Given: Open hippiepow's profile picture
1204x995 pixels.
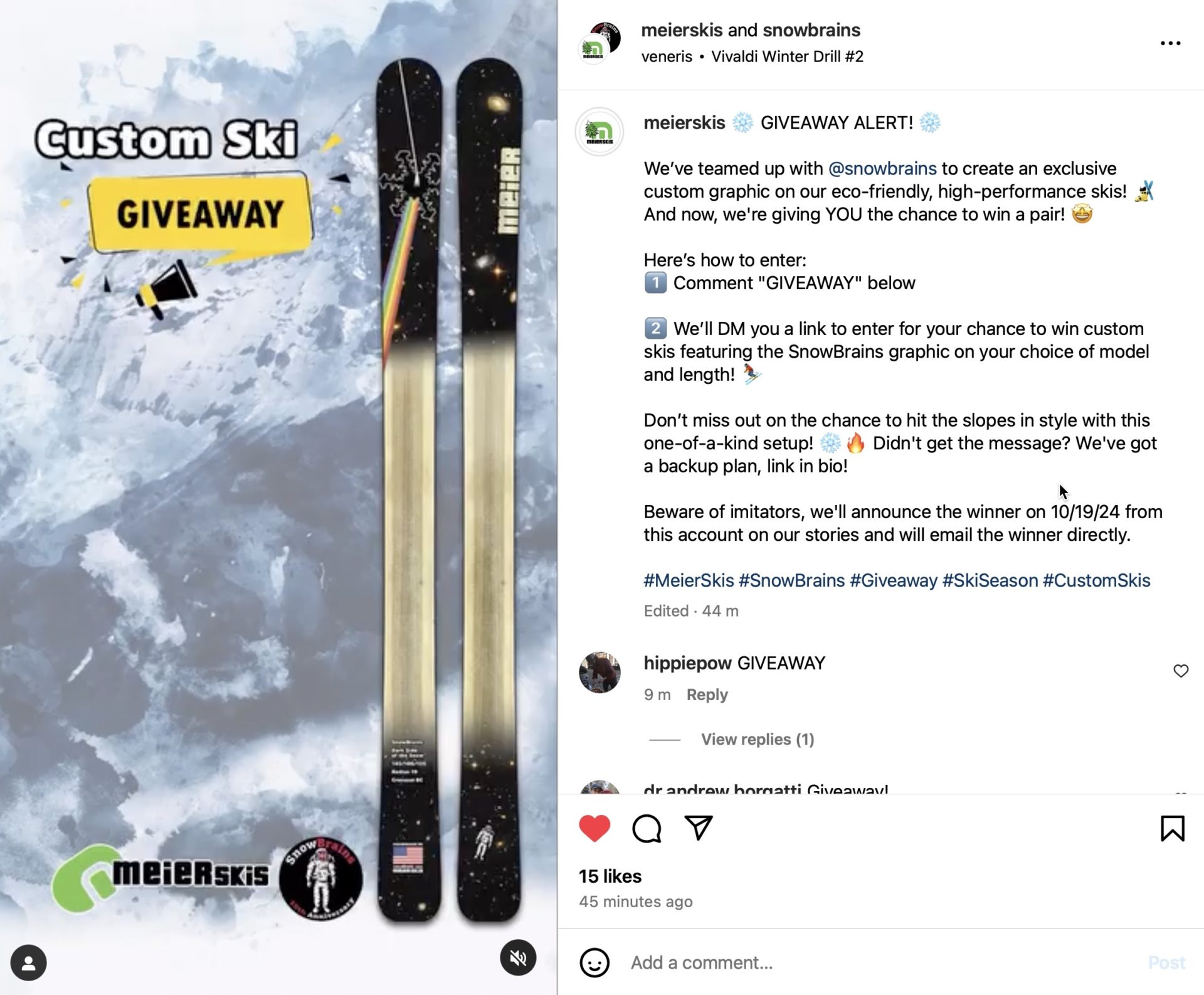Looking at the screenshot, I should (599, 672).
